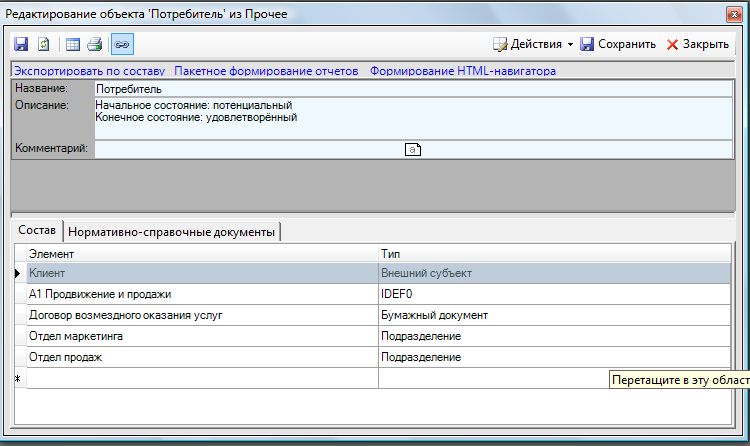Click Формирование HTML-навигатора link
This screenshot has height=446, width=750.
click(463, 71)
